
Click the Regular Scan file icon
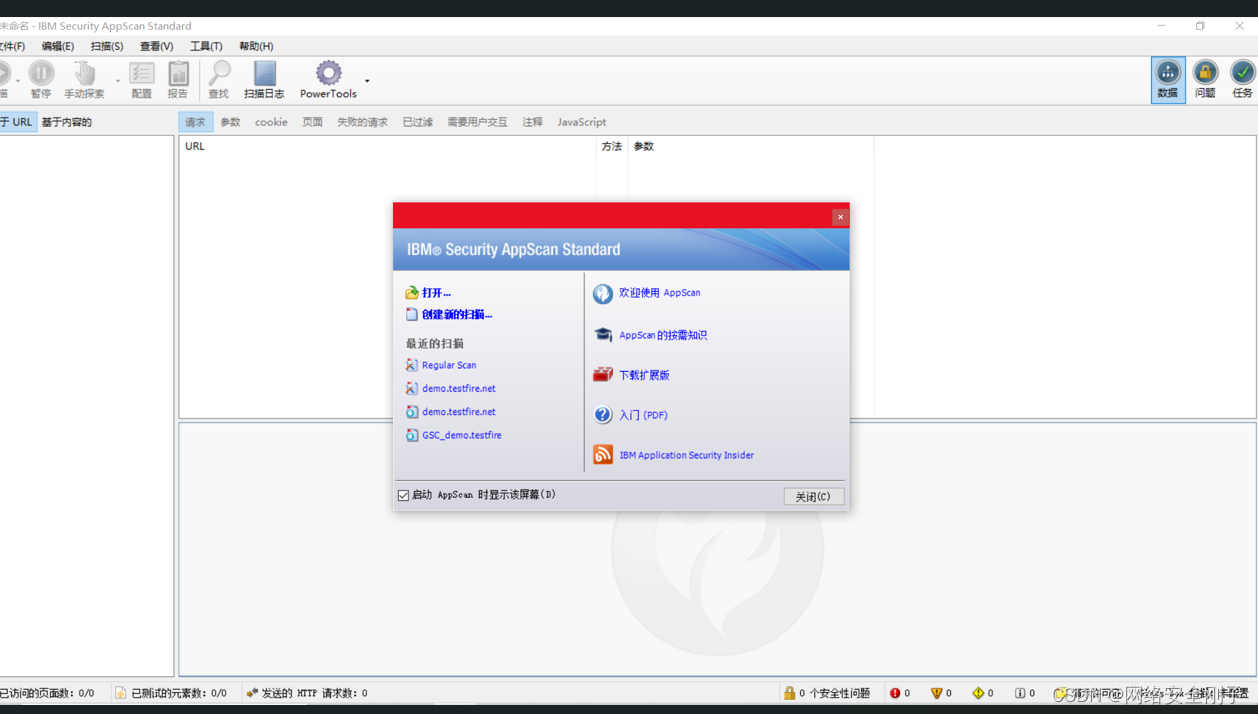[x=411, y=365]
